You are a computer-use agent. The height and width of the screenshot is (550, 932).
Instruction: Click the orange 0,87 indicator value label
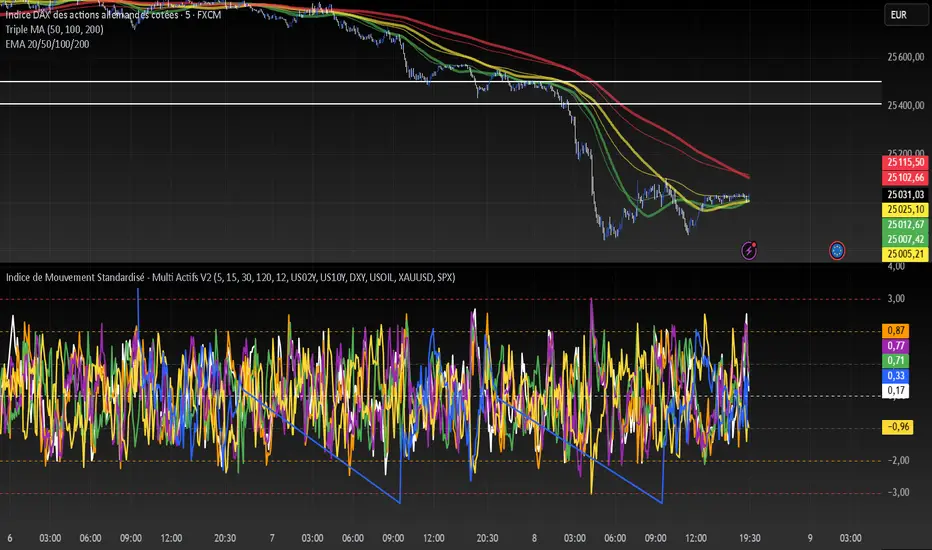pos(896,330)
